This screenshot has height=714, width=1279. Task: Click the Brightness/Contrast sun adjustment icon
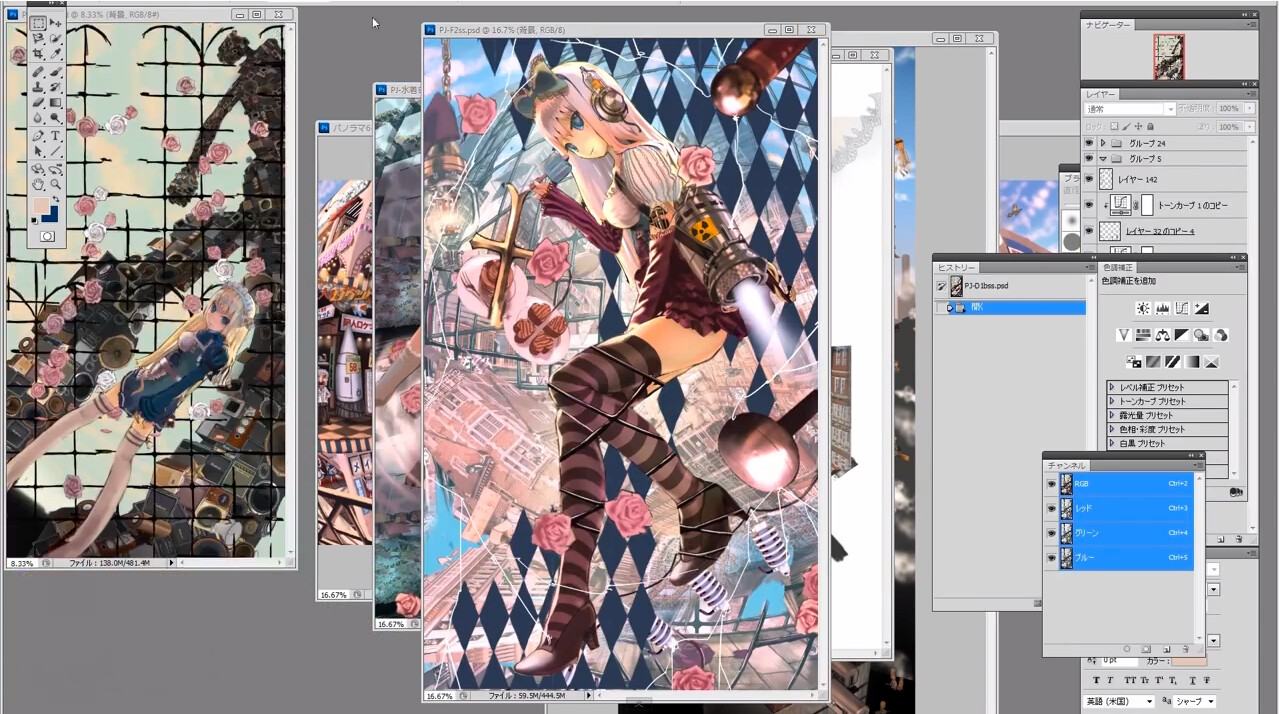point(1143,308)
